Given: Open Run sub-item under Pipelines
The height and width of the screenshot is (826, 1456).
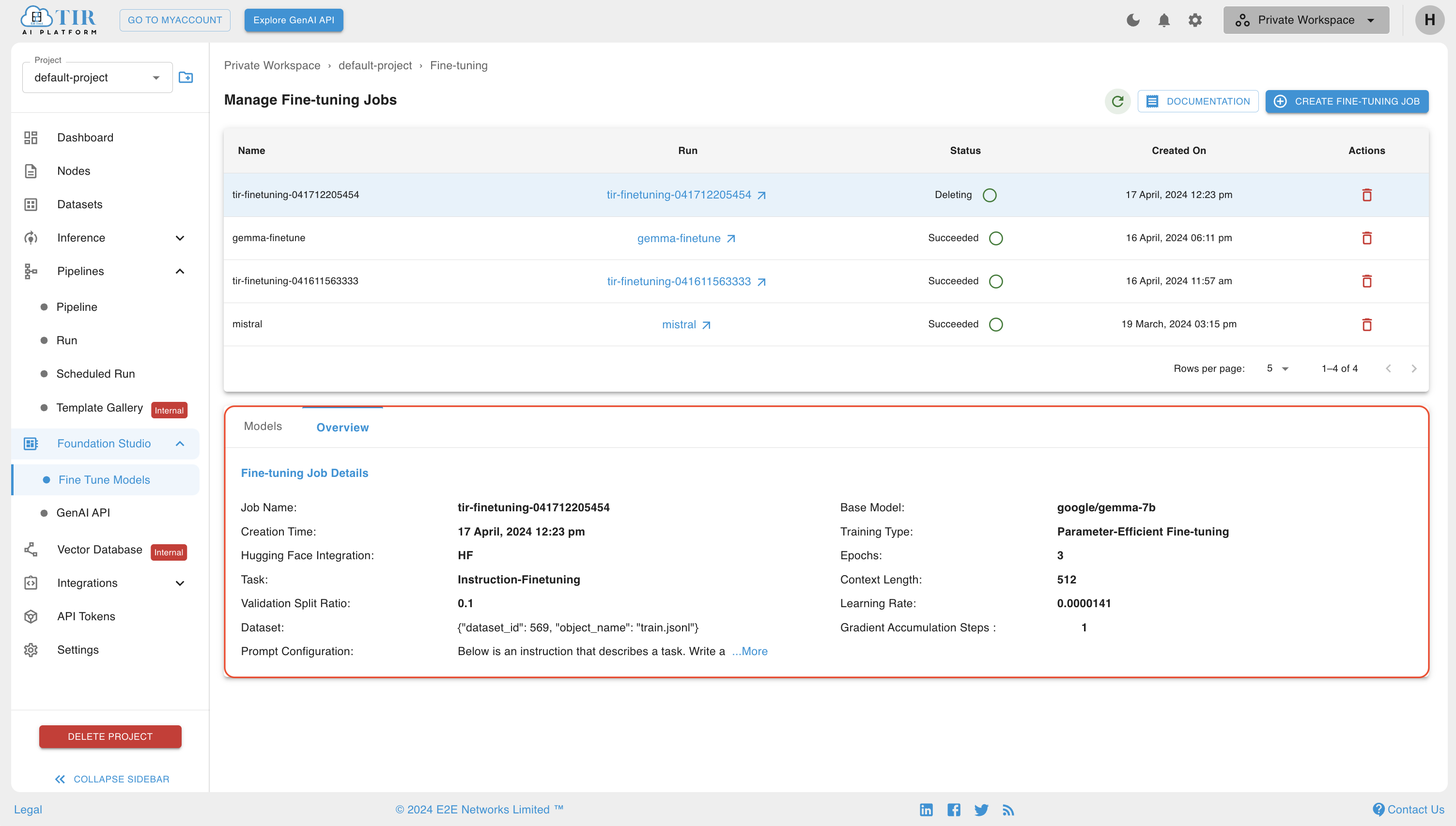Looking at the screenshot, I should (x=66, y=341).
